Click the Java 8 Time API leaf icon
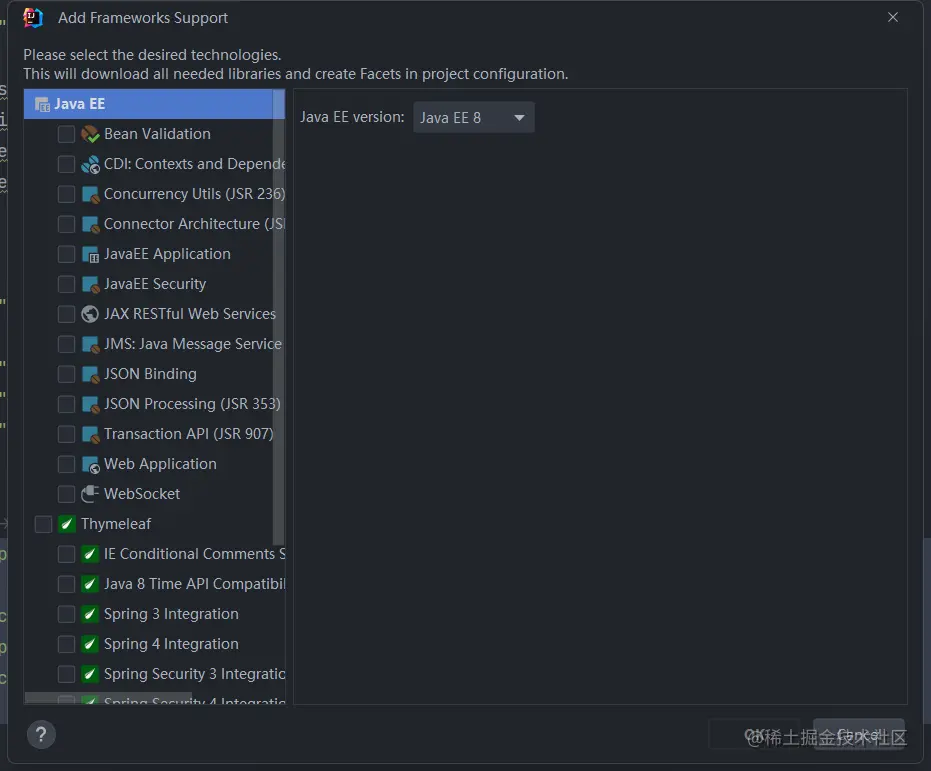The height and width of the screenshot is (771, 931). pyautogui.click(x=90, y=584)
